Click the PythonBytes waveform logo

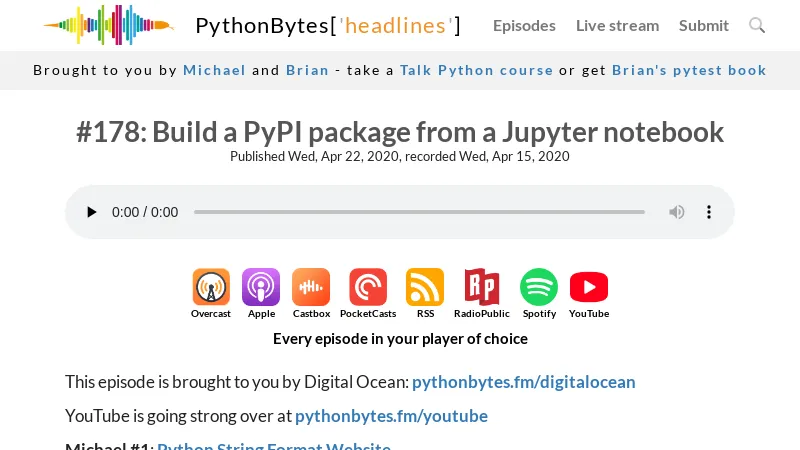108,26
